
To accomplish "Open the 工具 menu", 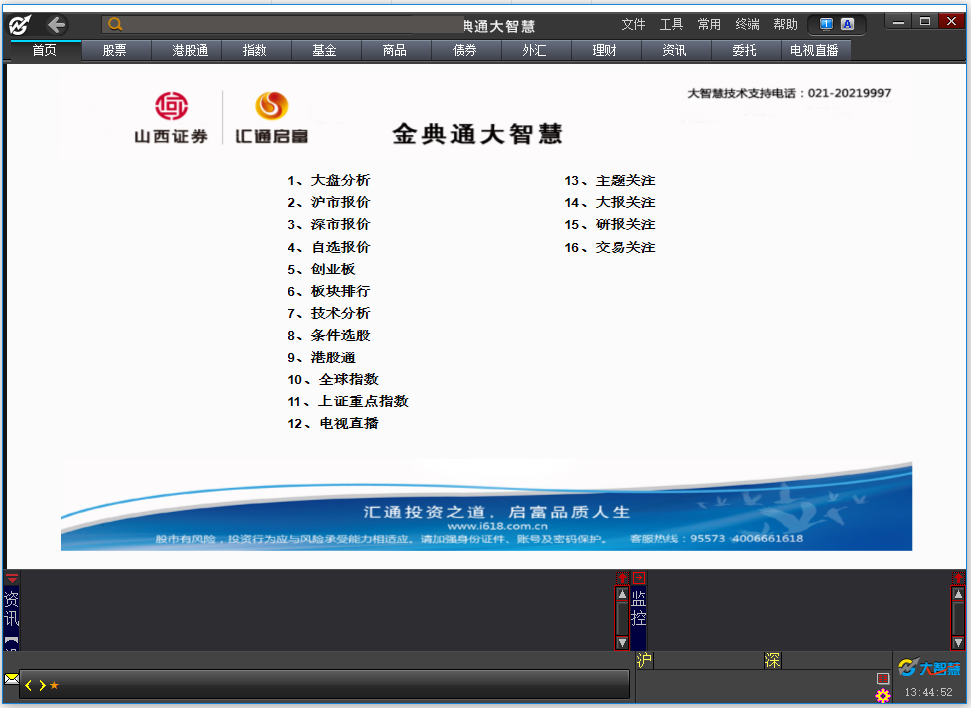I will click(671, 24).
